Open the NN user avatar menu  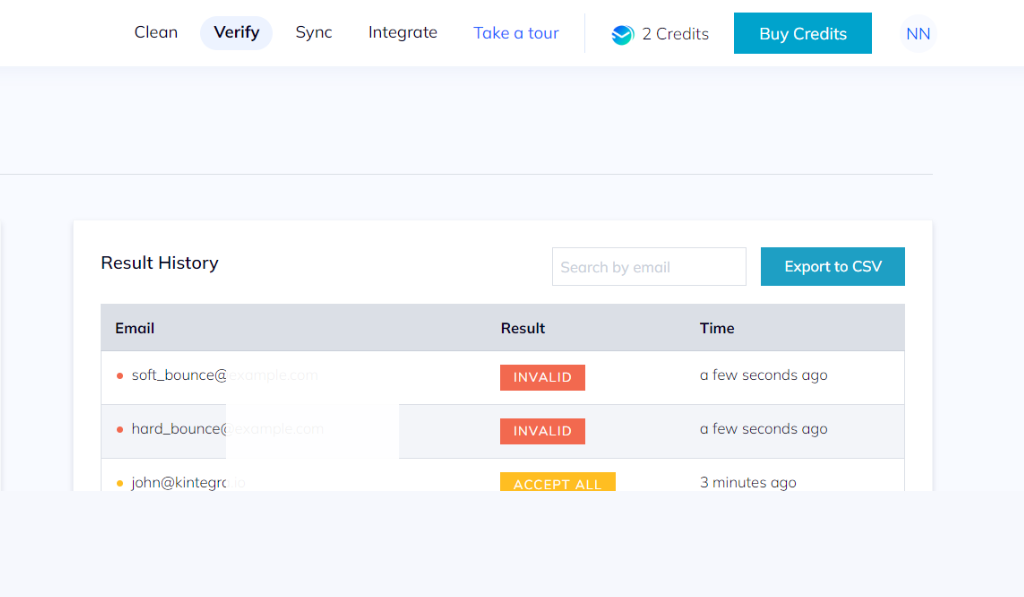[918, 33]
